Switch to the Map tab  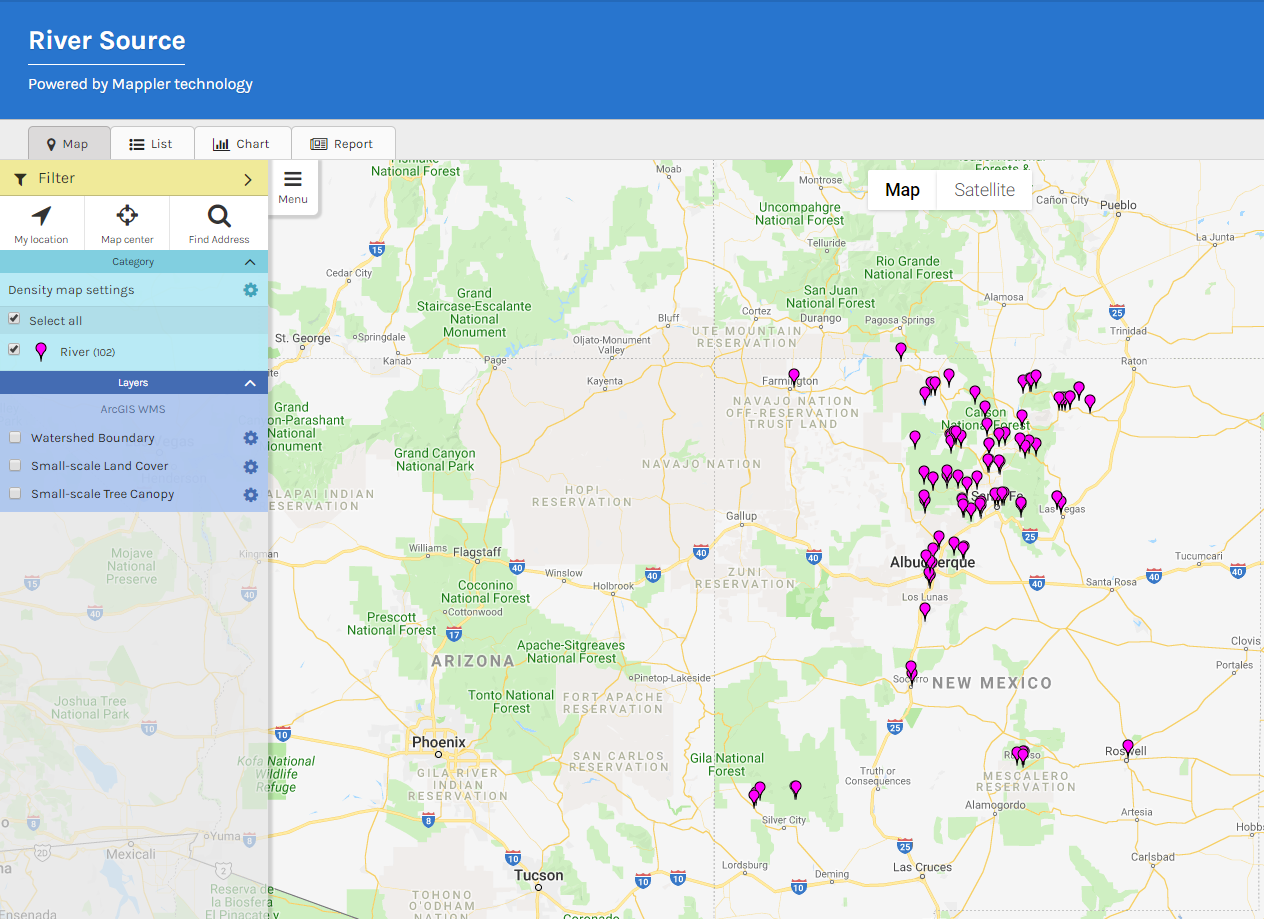click(x=68, y=144)
